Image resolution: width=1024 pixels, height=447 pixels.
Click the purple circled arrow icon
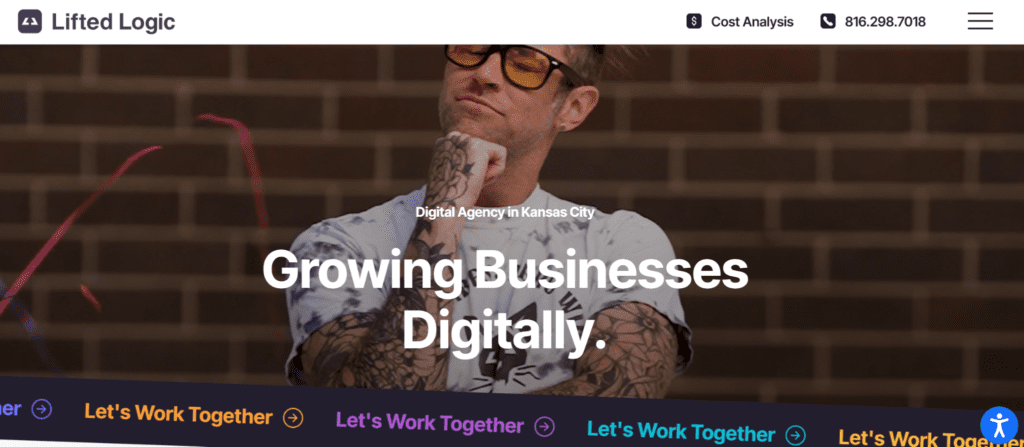click(x=544, y=427)
